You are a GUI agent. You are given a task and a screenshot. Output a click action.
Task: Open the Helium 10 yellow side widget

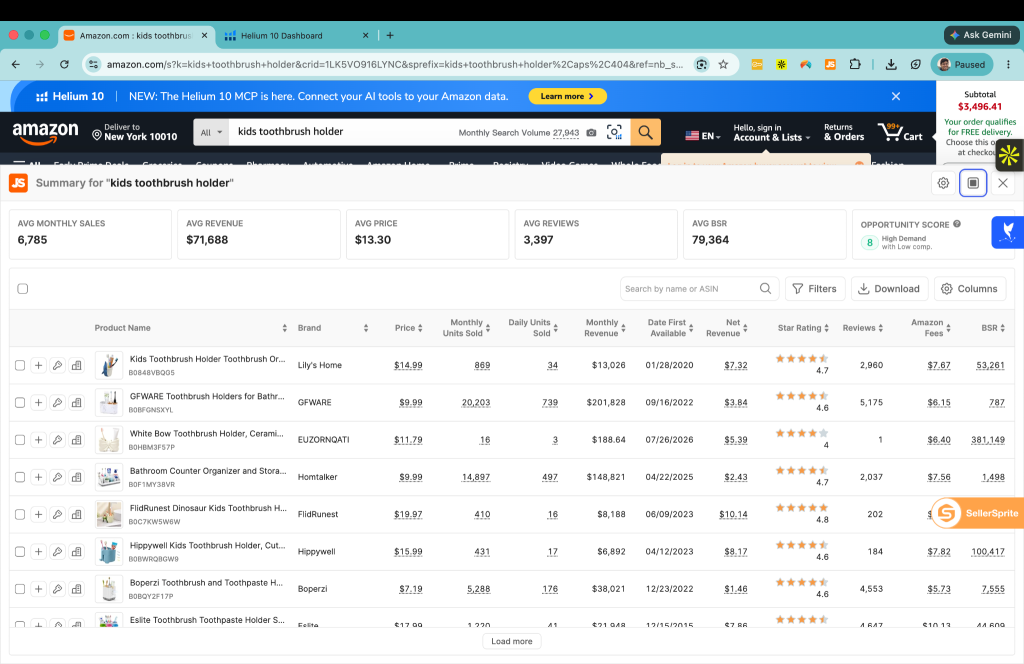[x=1009, y=155]
